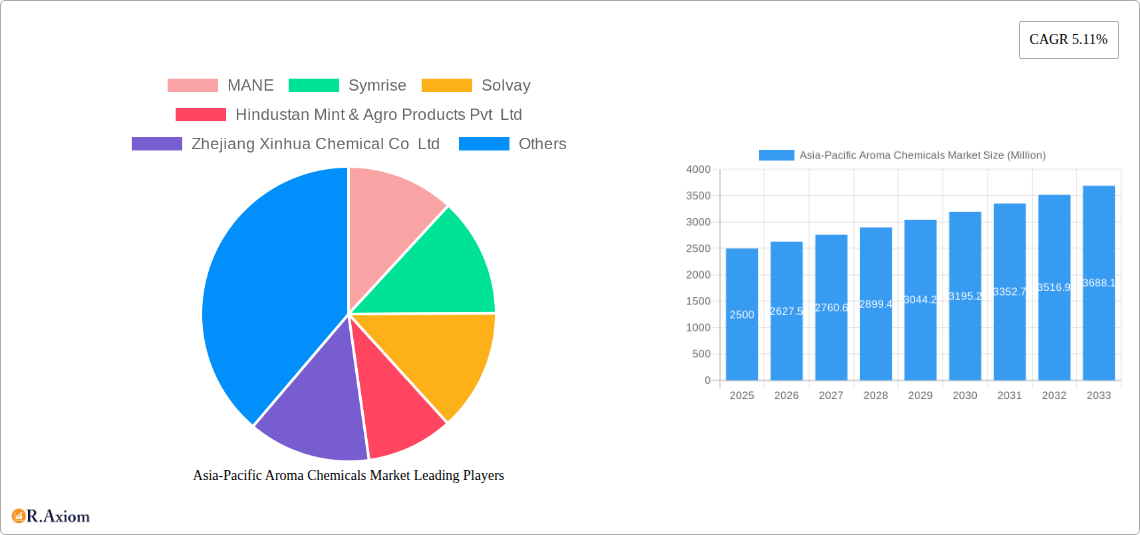
Task: Toggle the Hindustan Mint & Agro legend swatch
Action: pyautogui.click(x=201, y=114)
